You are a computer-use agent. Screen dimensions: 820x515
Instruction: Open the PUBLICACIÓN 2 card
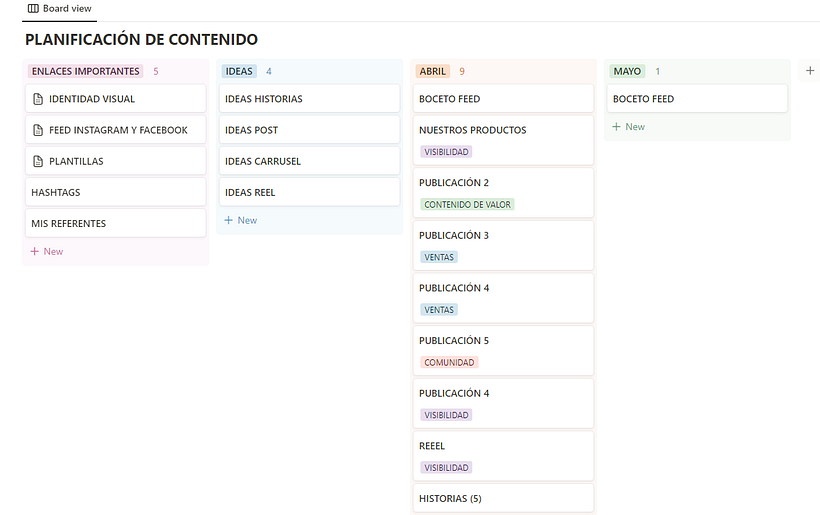point(504,193)
